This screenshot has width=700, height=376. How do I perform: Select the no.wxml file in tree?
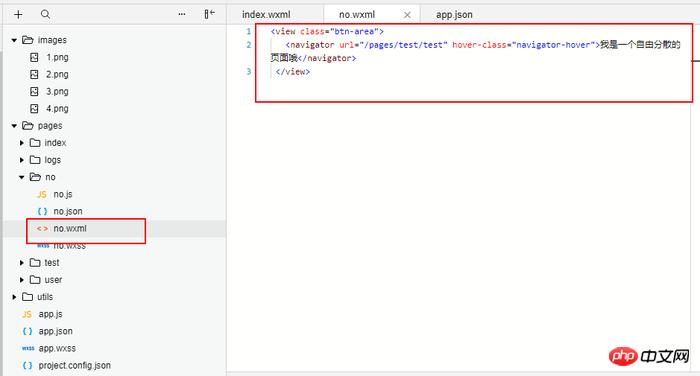tap(62, 228)
